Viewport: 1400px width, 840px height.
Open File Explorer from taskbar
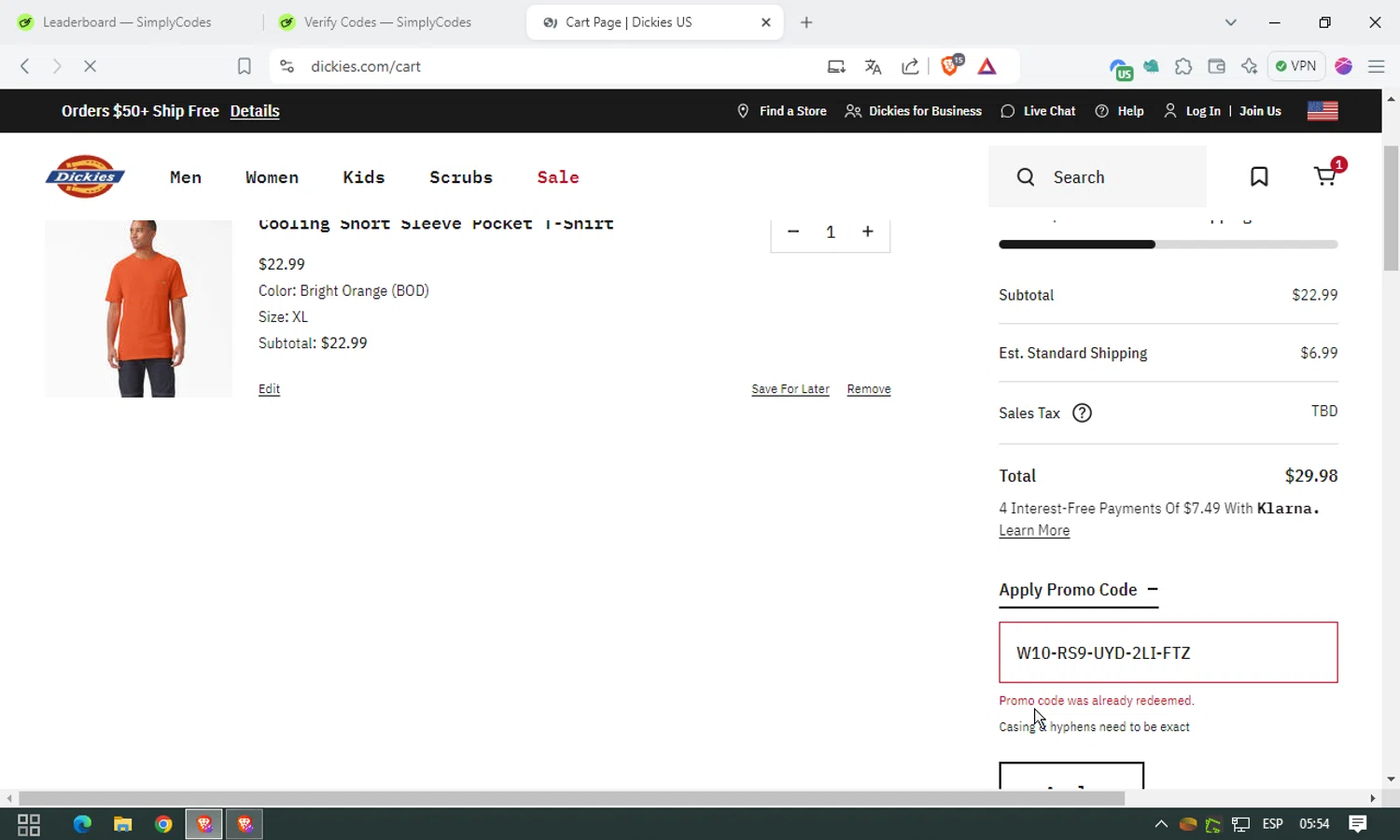pos(122,824)
